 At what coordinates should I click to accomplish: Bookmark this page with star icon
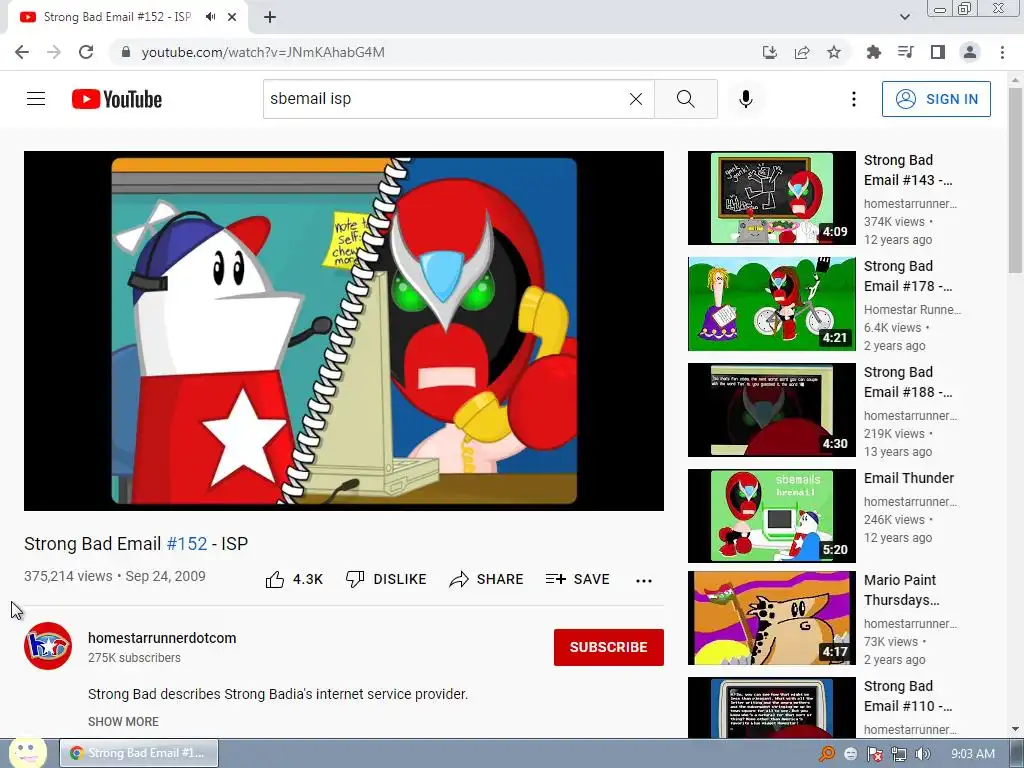point(834,52)
